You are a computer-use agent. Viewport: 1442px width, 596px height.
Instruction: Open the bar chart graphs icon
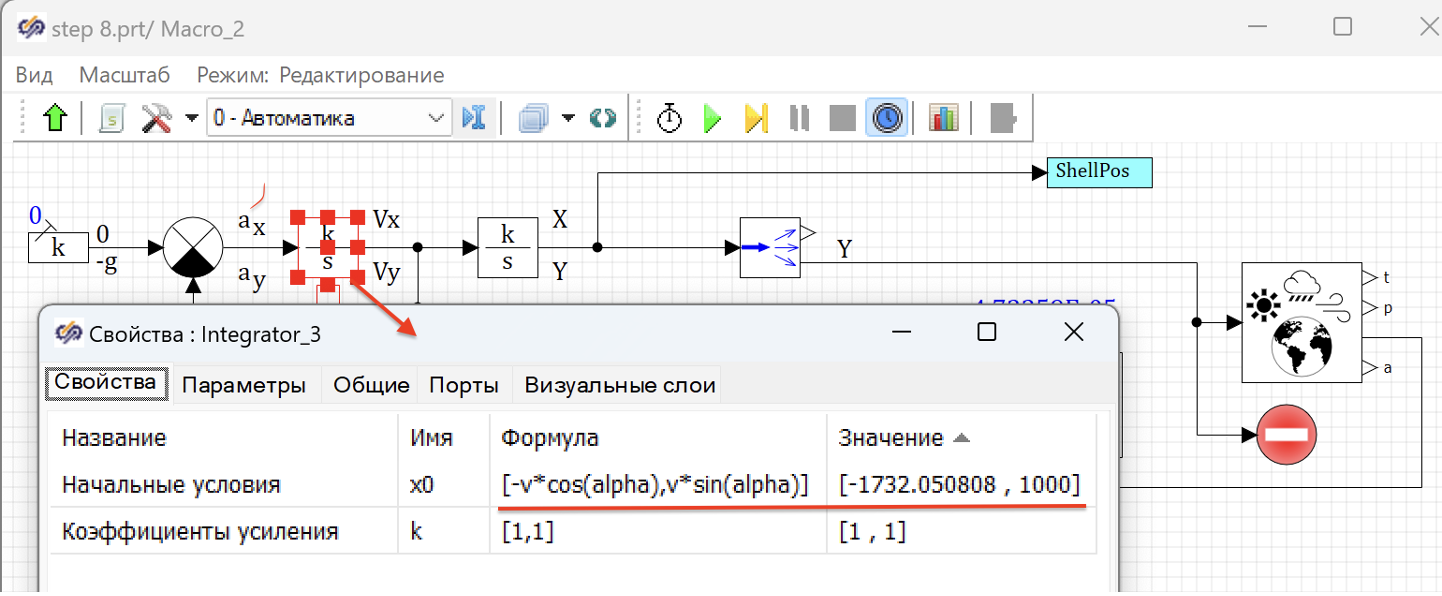tap(943, 118)
